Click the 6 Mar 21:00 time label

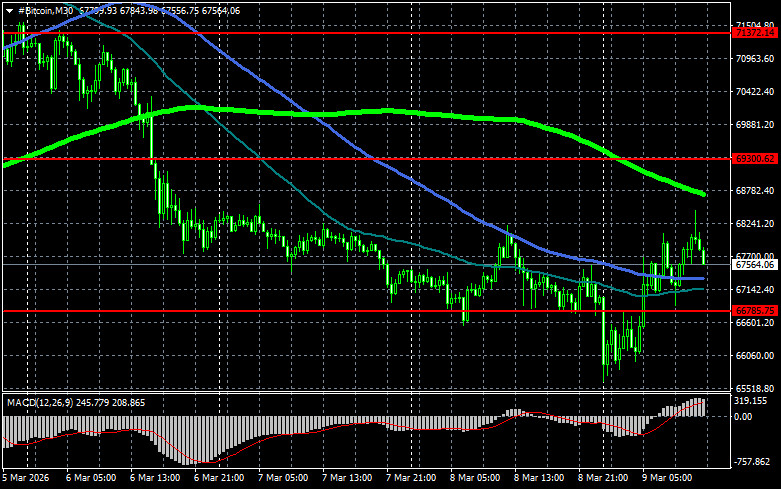tap(219, 478)
